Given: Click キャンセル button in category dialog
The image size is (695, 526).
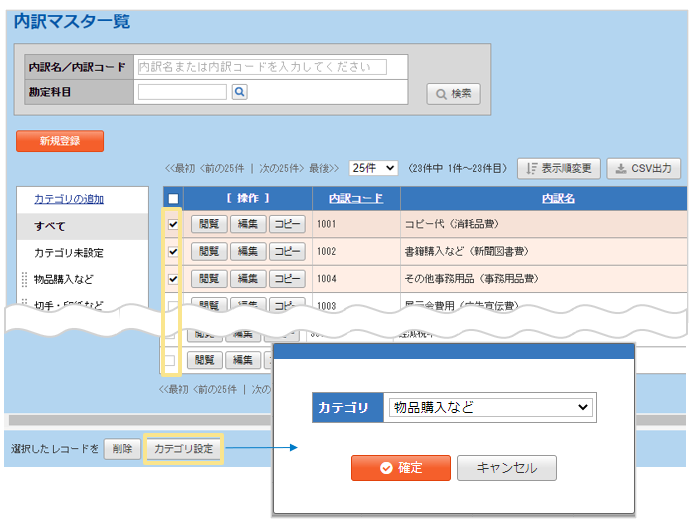Looking at the screenshot, I should [507, 468].
